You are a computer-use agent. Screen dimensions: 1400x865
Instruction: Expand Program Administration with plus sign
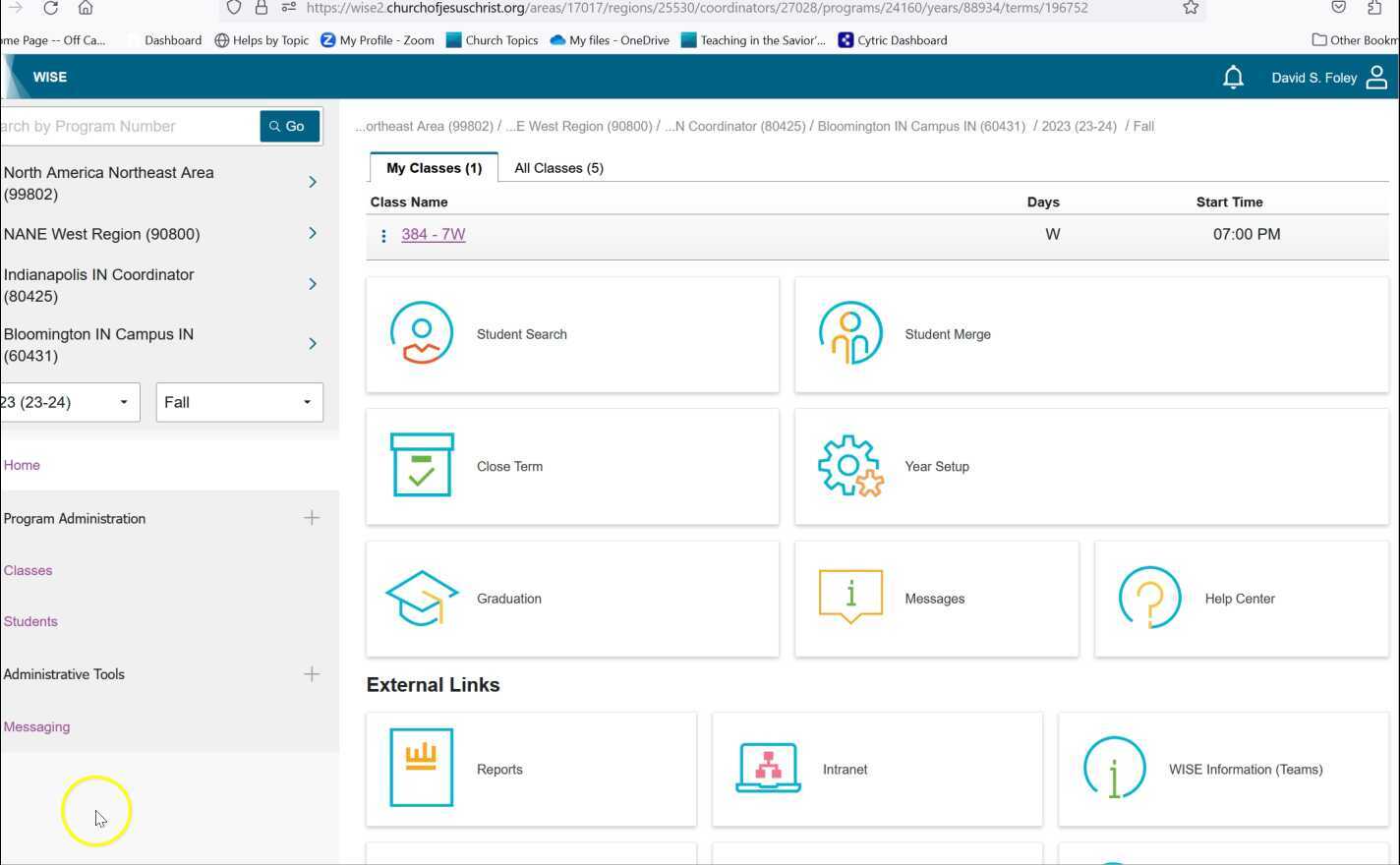(x=312, y=518)
